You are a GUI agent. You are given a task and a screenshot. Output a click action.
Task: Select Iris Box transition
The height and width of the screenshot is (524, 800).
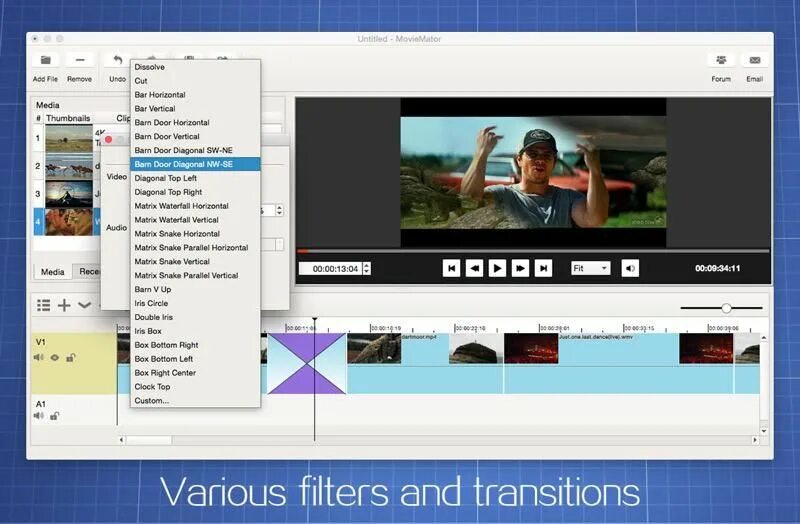coord(195,331)
